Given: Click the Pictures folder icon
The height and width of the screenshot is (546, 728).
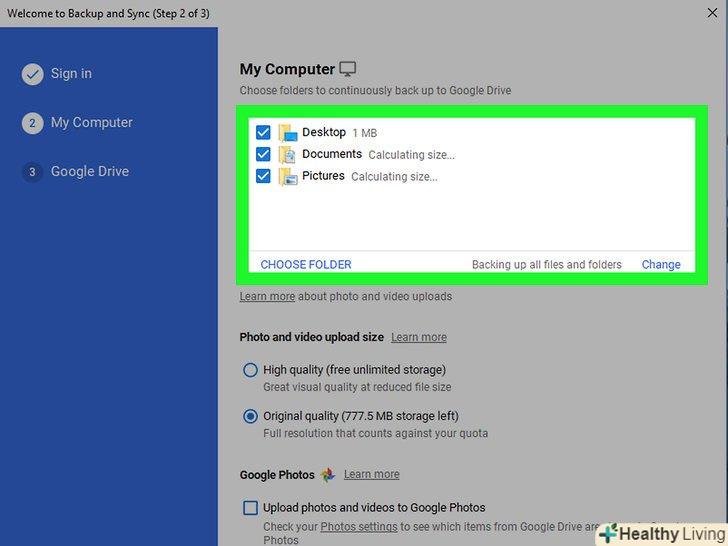Looking at the screenshot, I should point(288,177).
